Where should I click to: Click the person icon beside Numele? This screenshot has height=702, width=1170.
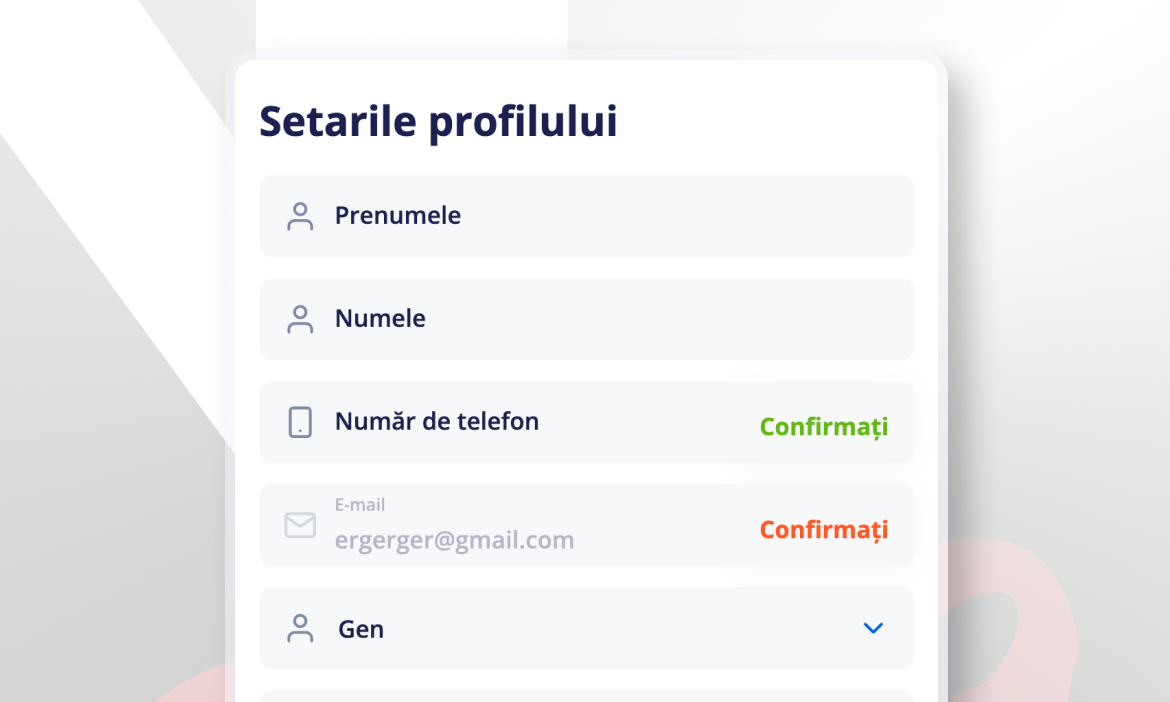300,319
